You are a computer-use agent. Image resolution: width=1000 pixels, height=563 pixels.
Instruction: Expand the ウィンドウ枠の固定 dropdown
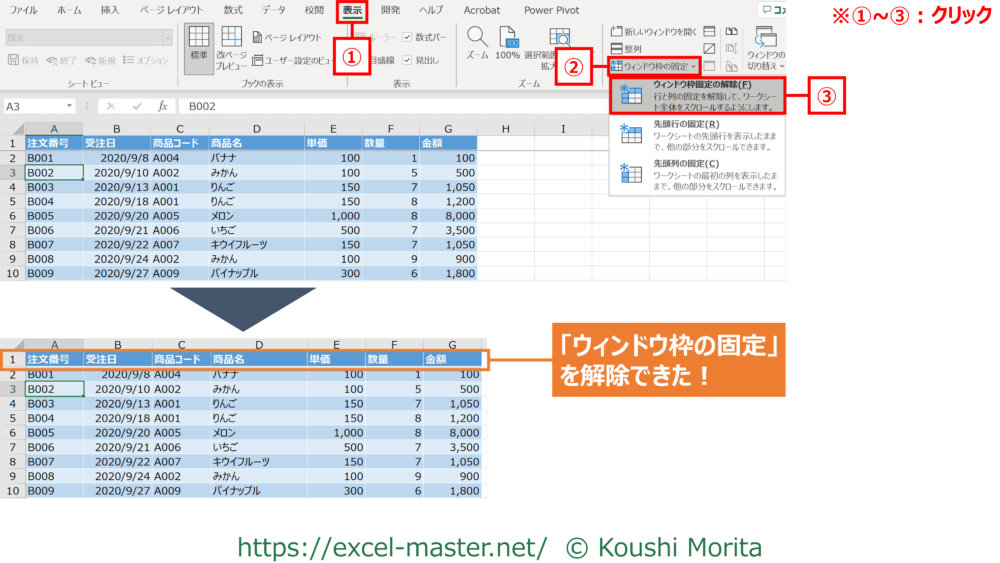[x=654, y=66]
